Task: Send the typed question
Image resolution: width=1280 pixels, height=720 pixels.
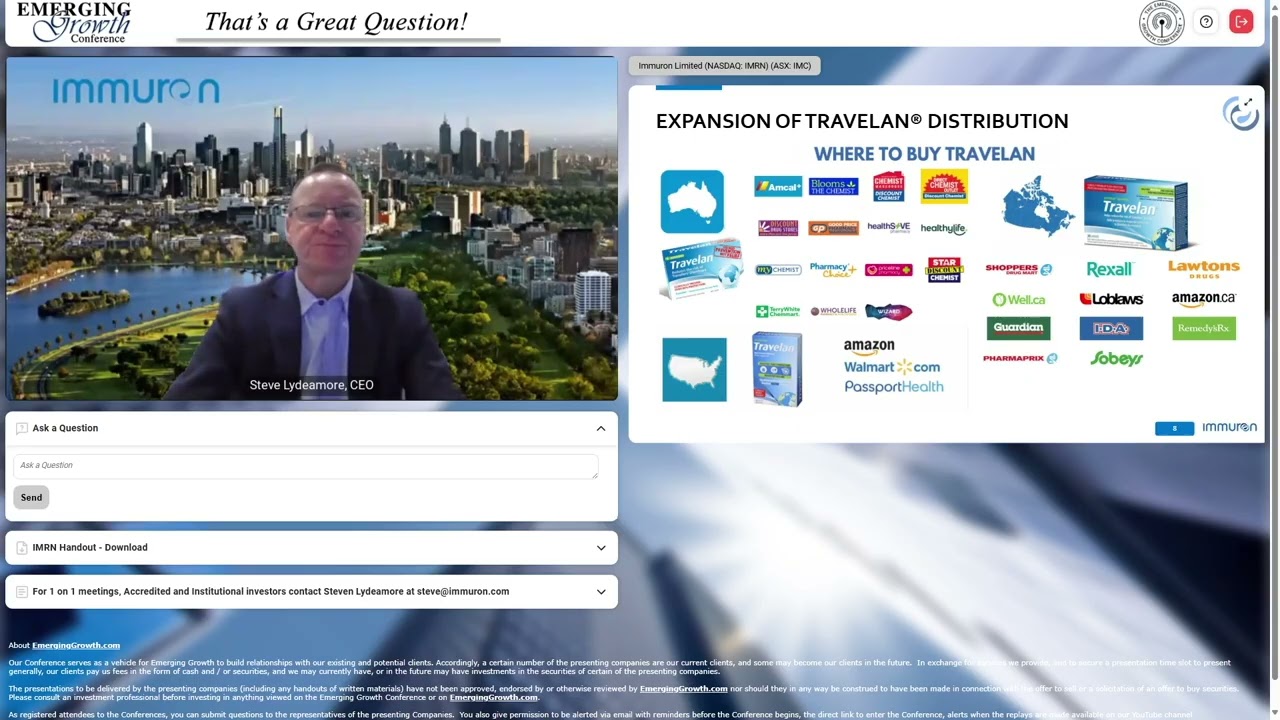Action: click(31, 497)
